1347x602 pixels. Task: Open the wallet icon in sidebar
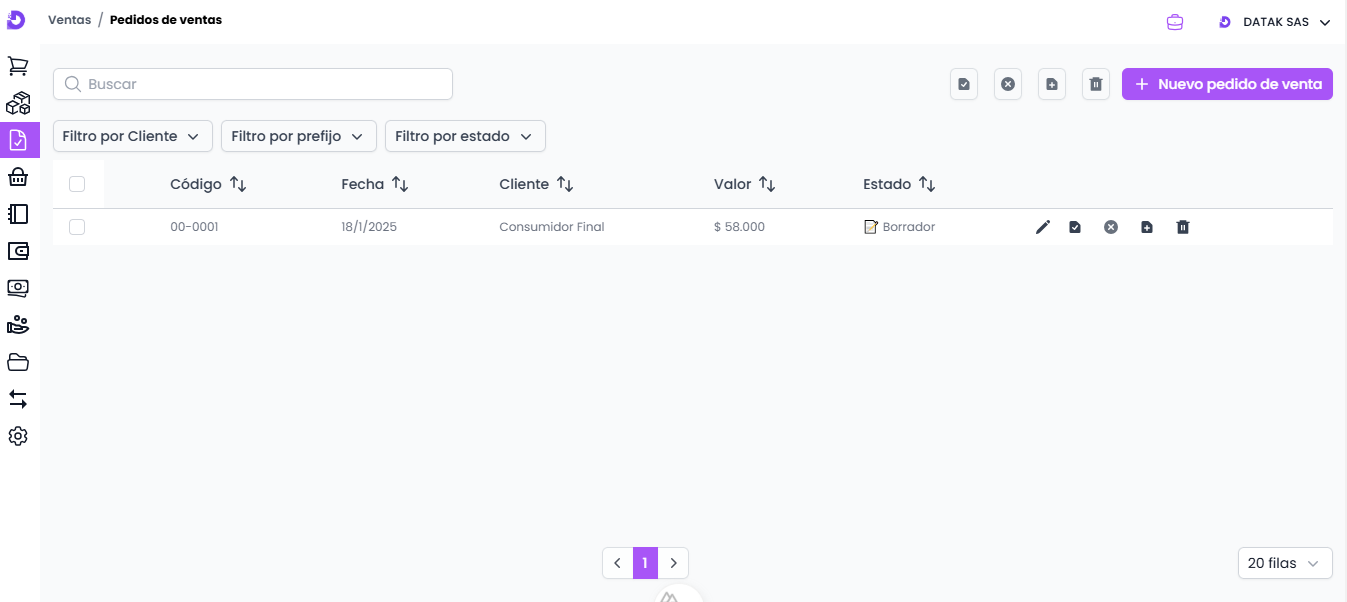tap(18, 251)
